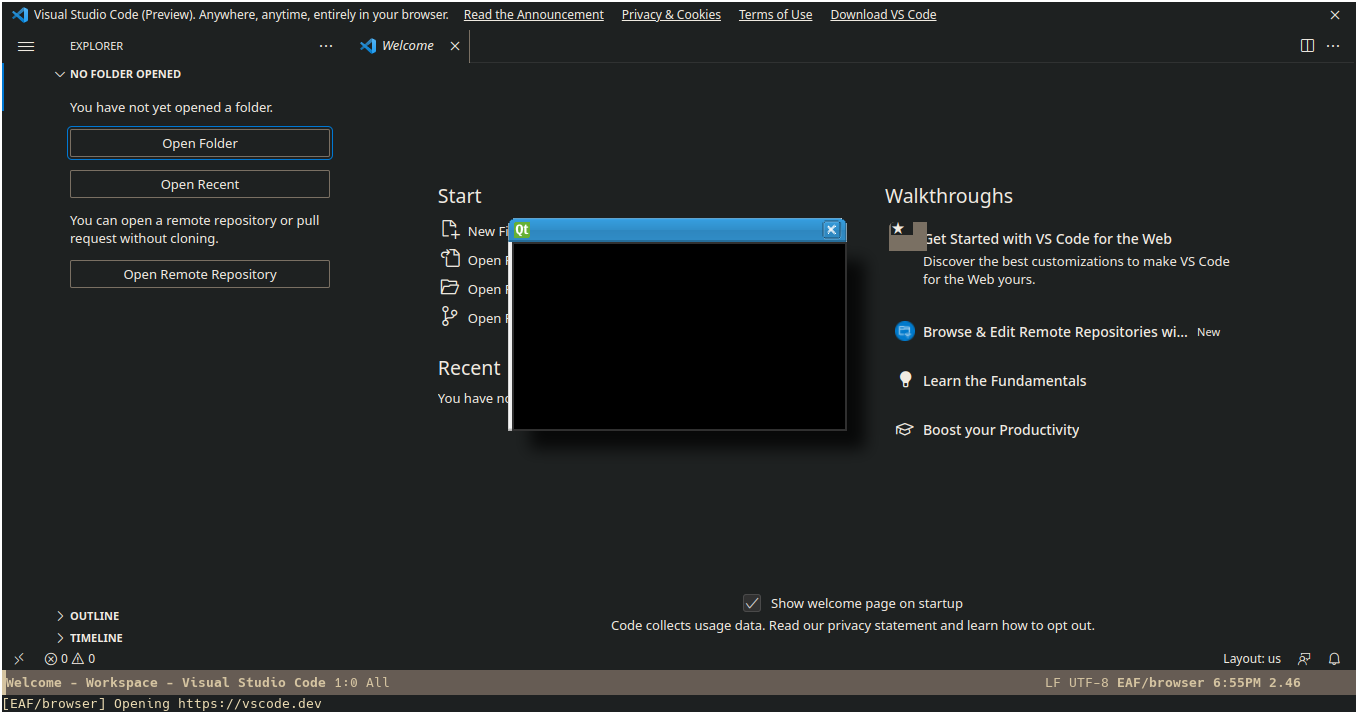Screen dimensions: 1358x714
Task: Click the Boost your Productivity graduation icon
Action: point(905,429)
